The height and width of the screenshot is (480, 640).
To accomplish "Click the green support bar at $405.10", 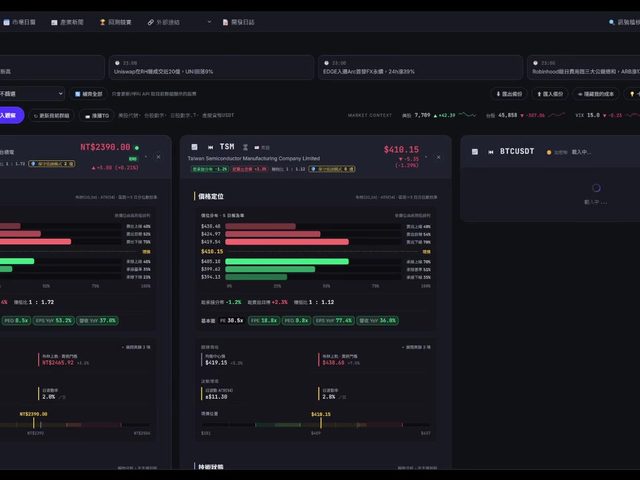I will tap(287, 261).
